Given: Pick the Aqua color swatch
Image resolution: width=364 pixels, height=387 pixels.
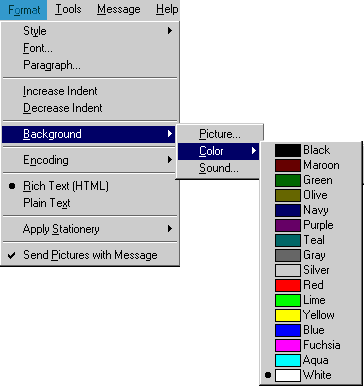Looking at the screenshot, I should coord(288,360).
